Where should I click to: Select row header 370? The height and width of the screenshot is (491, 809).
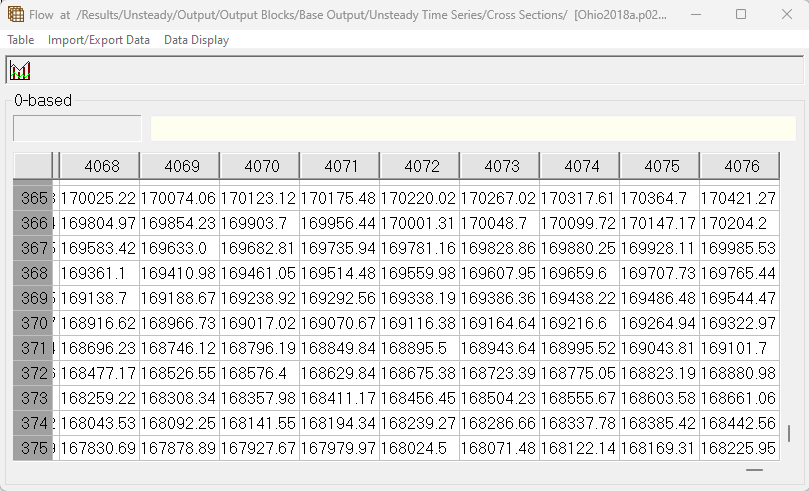33,323
